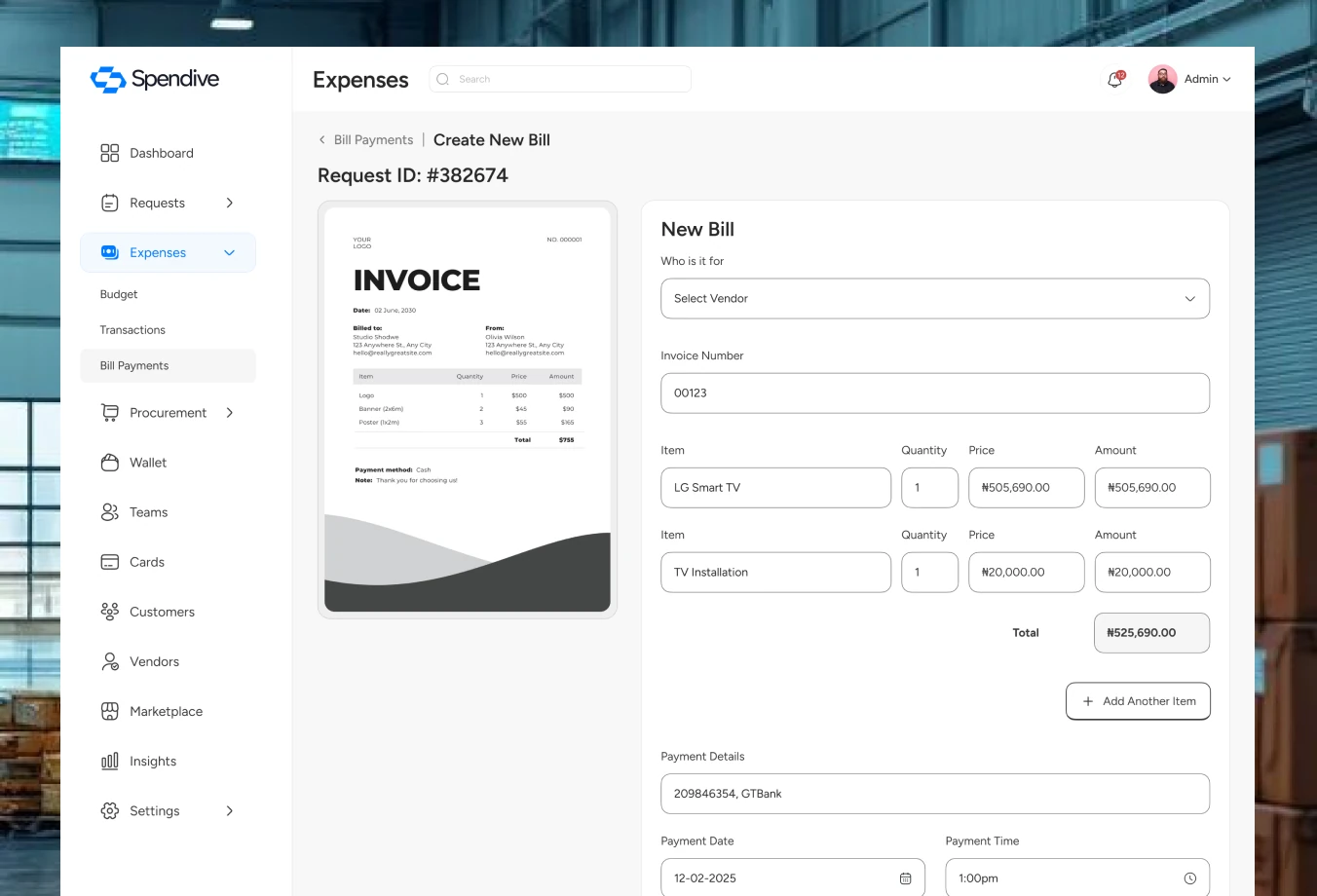
Task: Click the Customers group icon
Action: [x=110, y=612]
